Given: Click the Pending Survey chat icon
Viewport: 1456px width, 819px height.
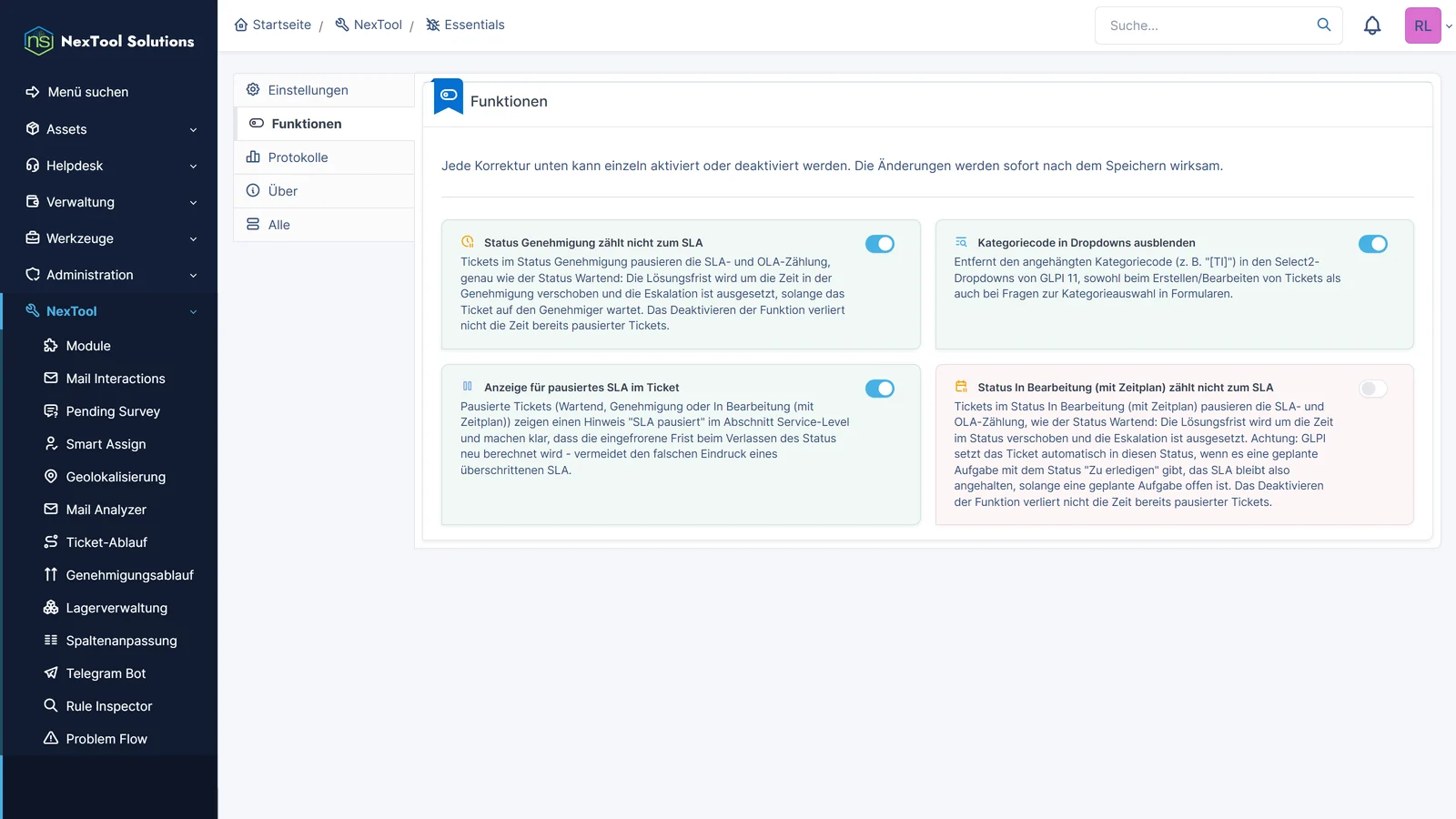Looking at the screenshot, I should click(x=51, y=410).
